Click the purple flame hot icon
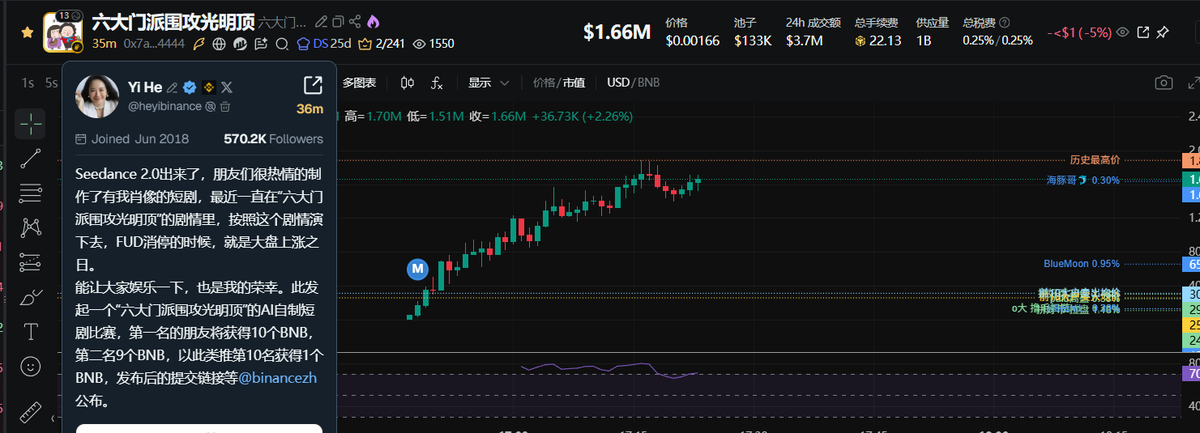 [x=374, y=21]
